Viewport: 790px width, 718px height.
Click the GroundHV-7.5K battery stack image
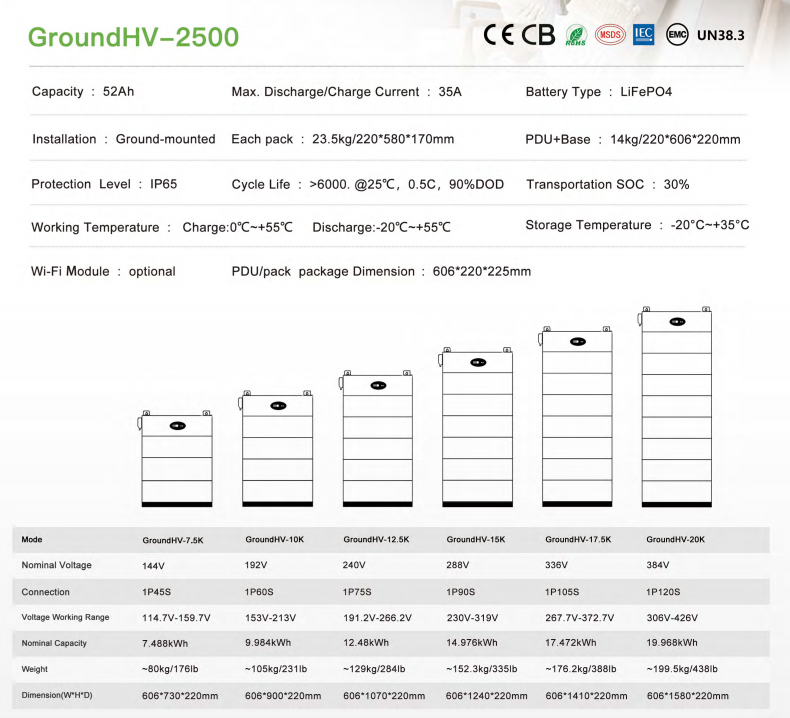click(177, 458)
